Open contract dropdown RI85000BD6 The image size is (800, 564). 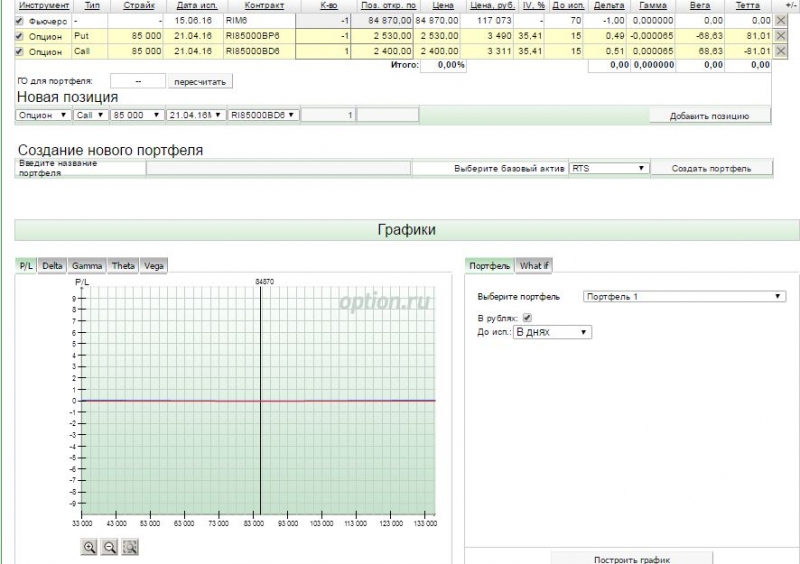pos(263,115)
